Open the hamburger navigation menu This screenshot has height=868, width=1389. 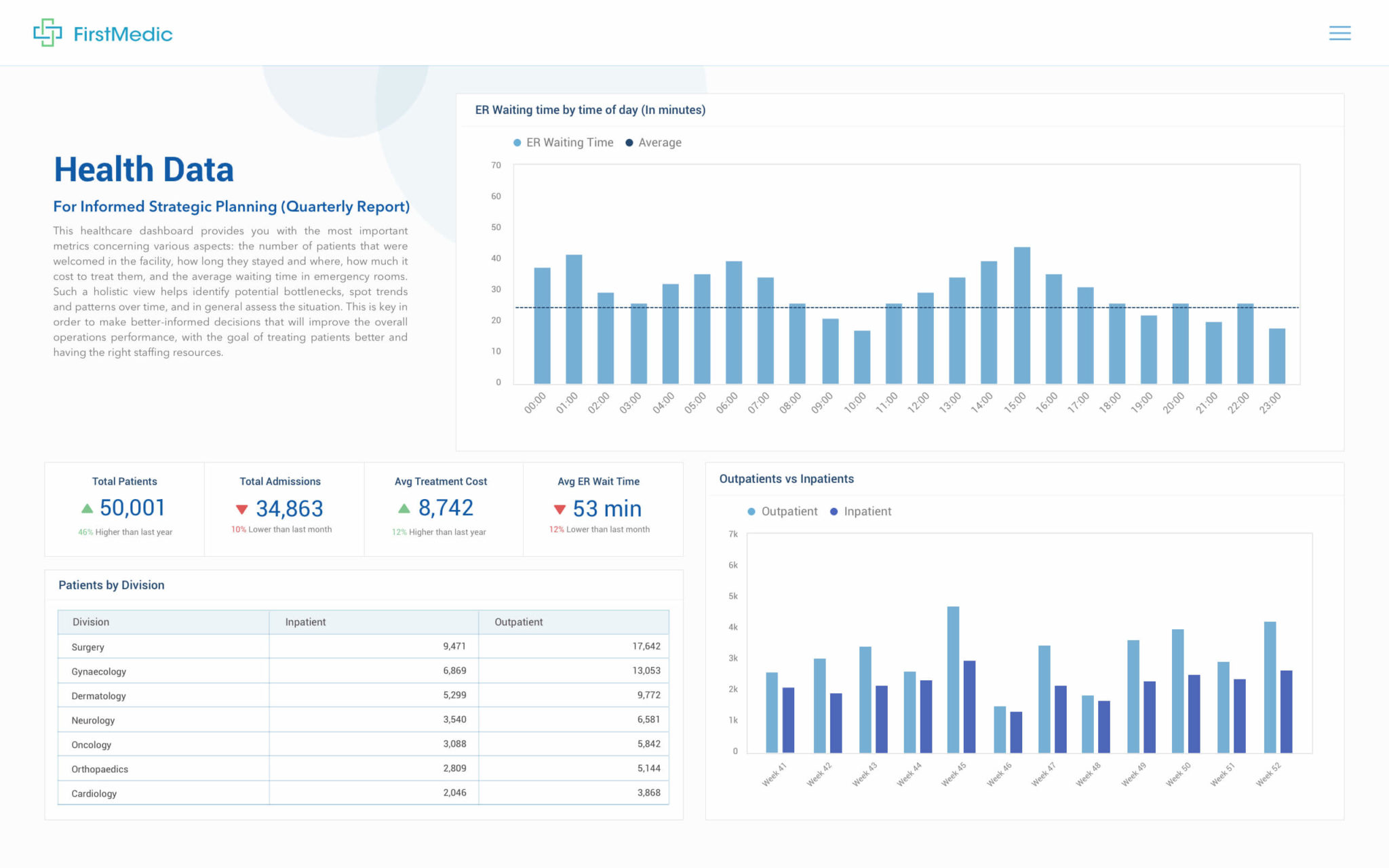1339,33
